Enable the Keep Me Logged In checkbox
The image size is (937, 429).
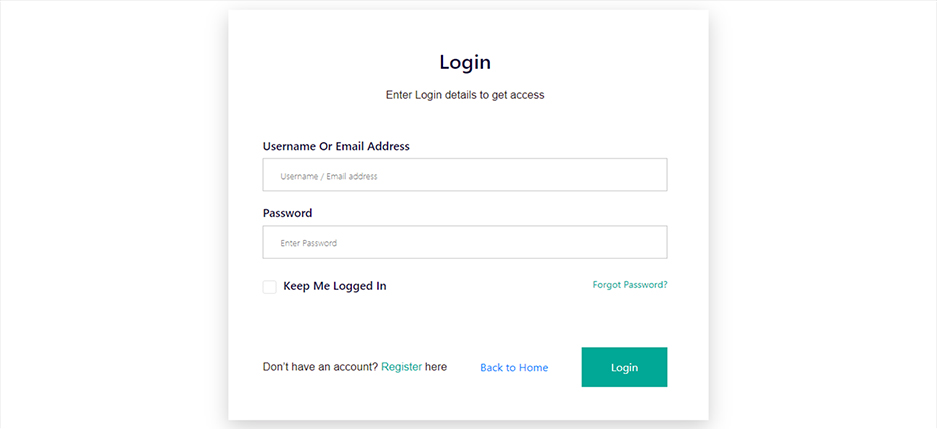[x=270, y=287]
